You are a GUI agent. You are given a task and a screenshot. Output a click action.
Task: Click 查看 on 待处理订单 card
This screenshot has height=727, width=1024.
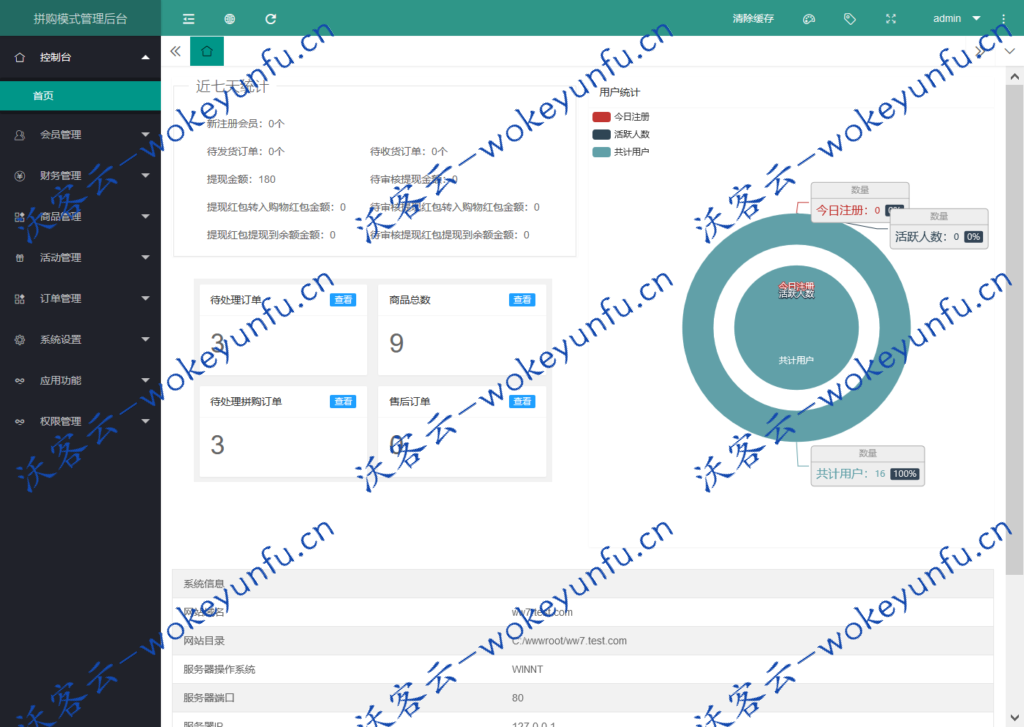(x=343, y=300)
